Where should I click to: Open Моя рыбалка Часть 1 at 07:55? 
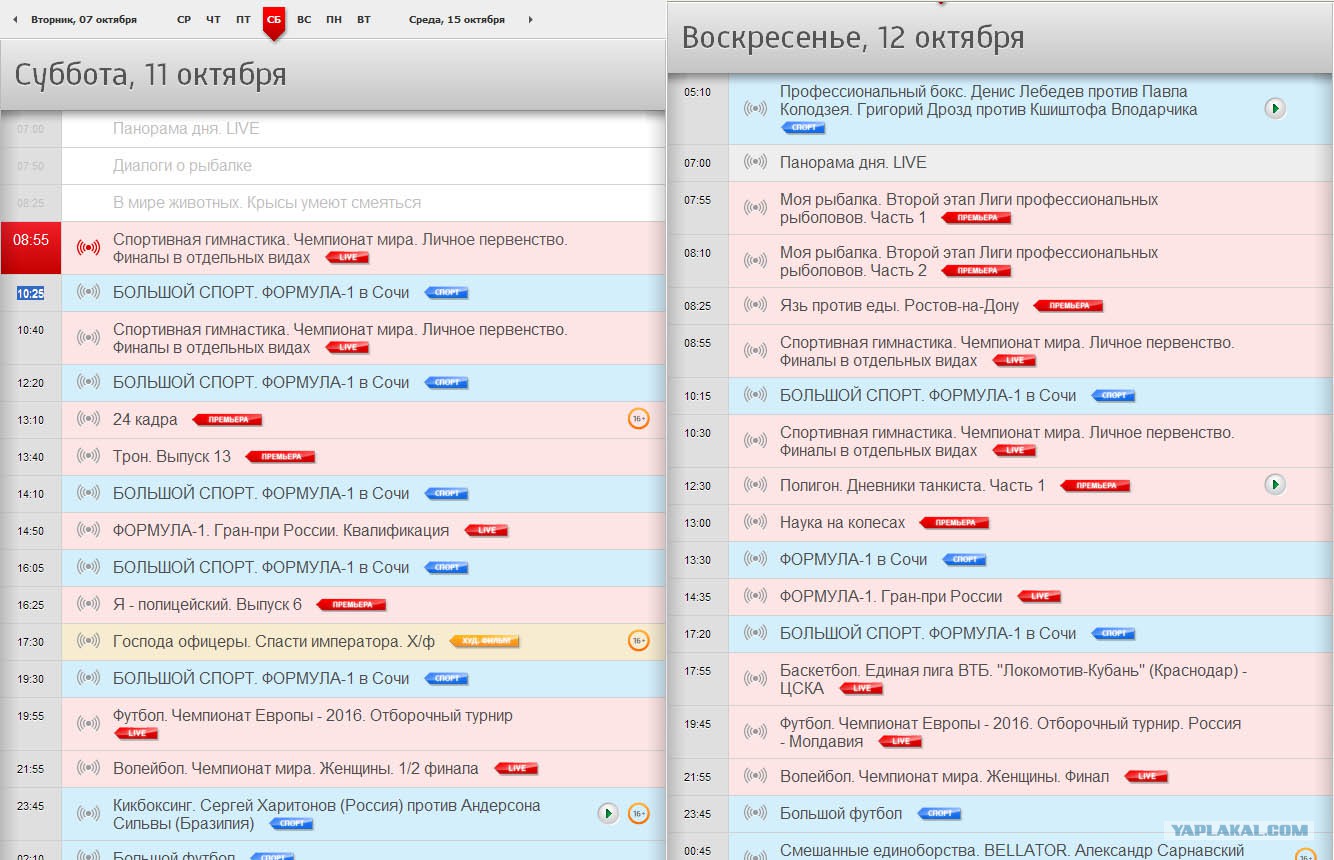coord(969,209)
